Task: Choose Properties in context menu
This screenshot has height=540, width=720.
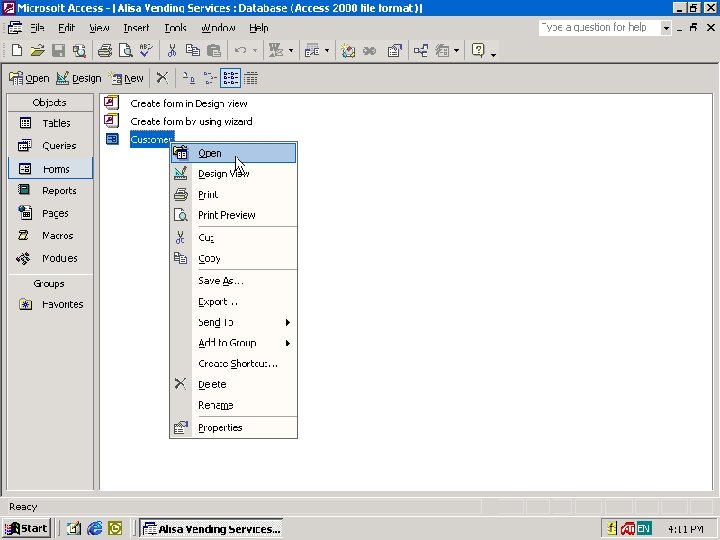Action: [234, 428]
